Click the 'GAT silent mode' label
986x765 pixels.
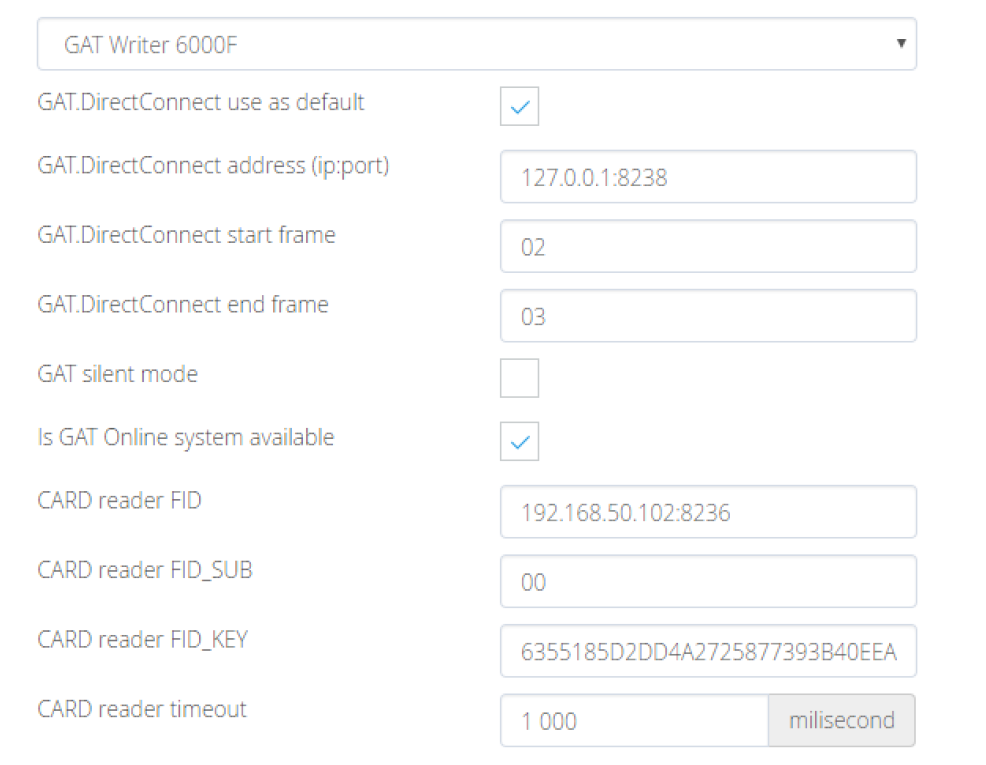(x=118, y=374)
